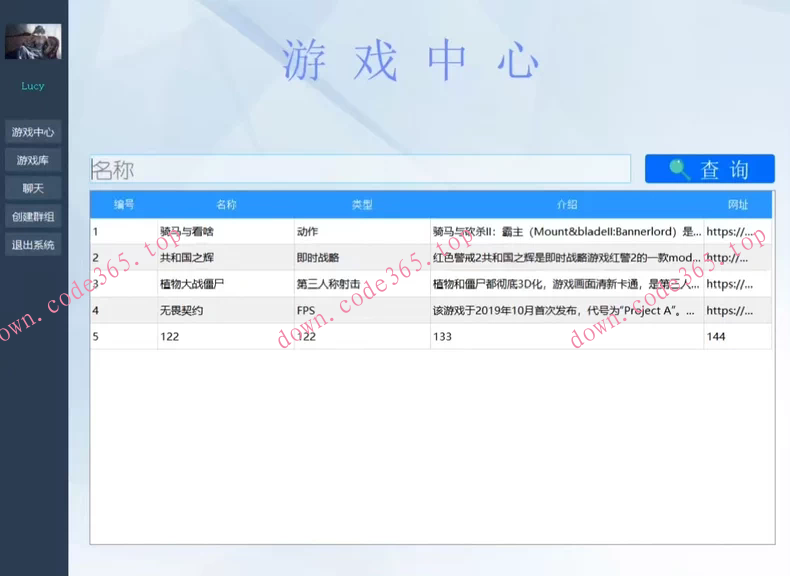The height and width of the screenshot is (576, 790).
Task: Open the 聊天 sidebar menu
Action: [33, 188]
